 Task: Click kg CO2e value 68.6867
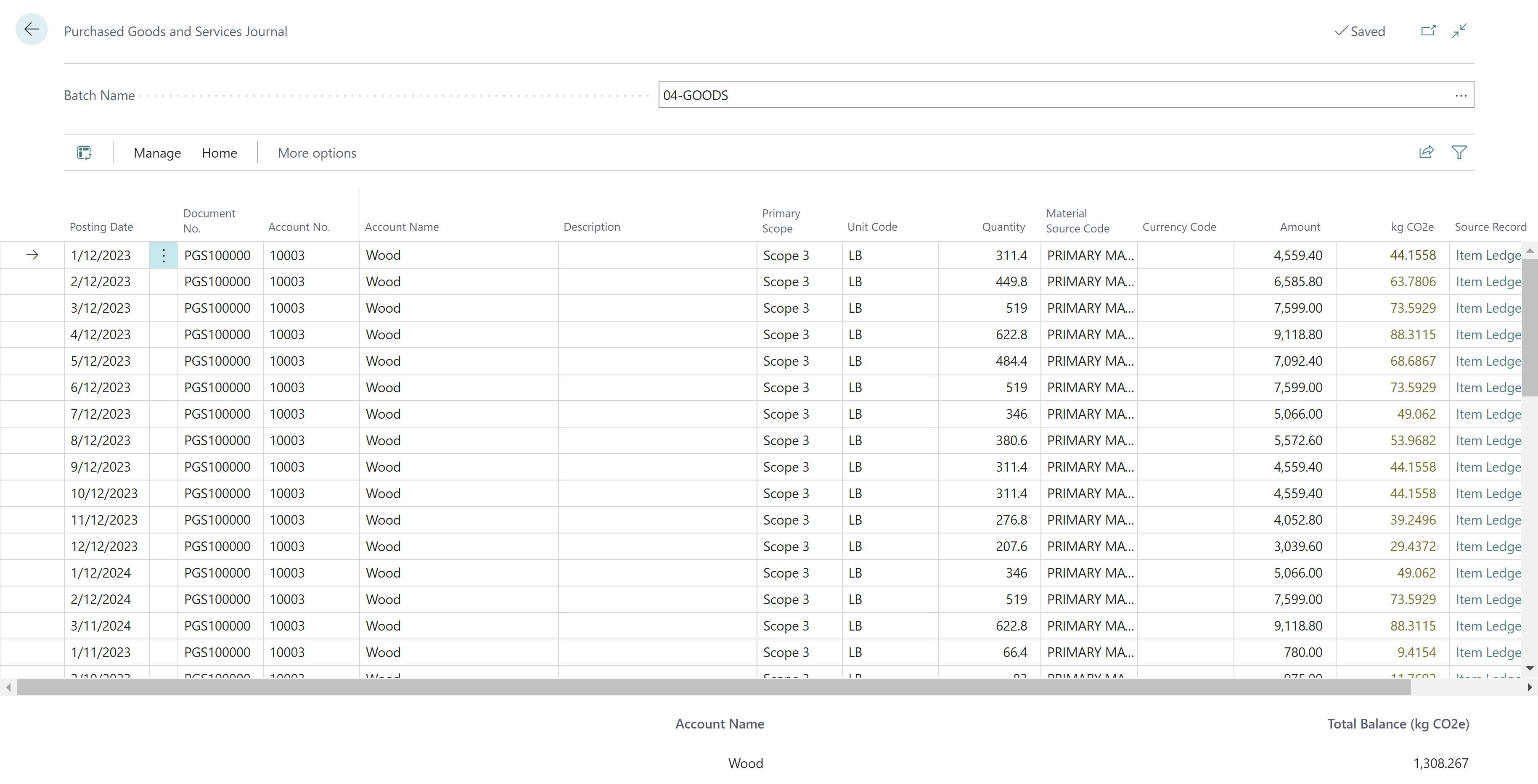[1413, 361]
